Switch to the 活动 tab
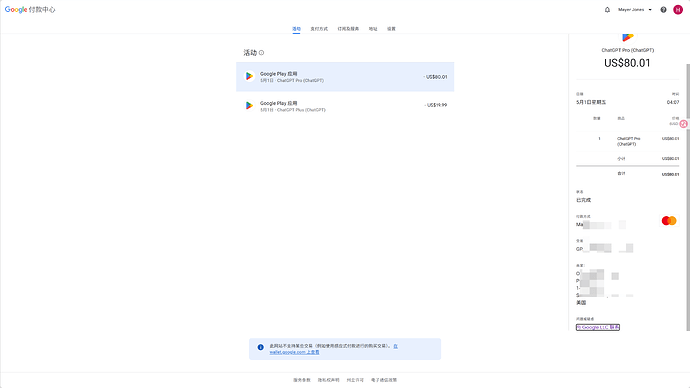This screenshot has width=690, height=388. [297, 29]
